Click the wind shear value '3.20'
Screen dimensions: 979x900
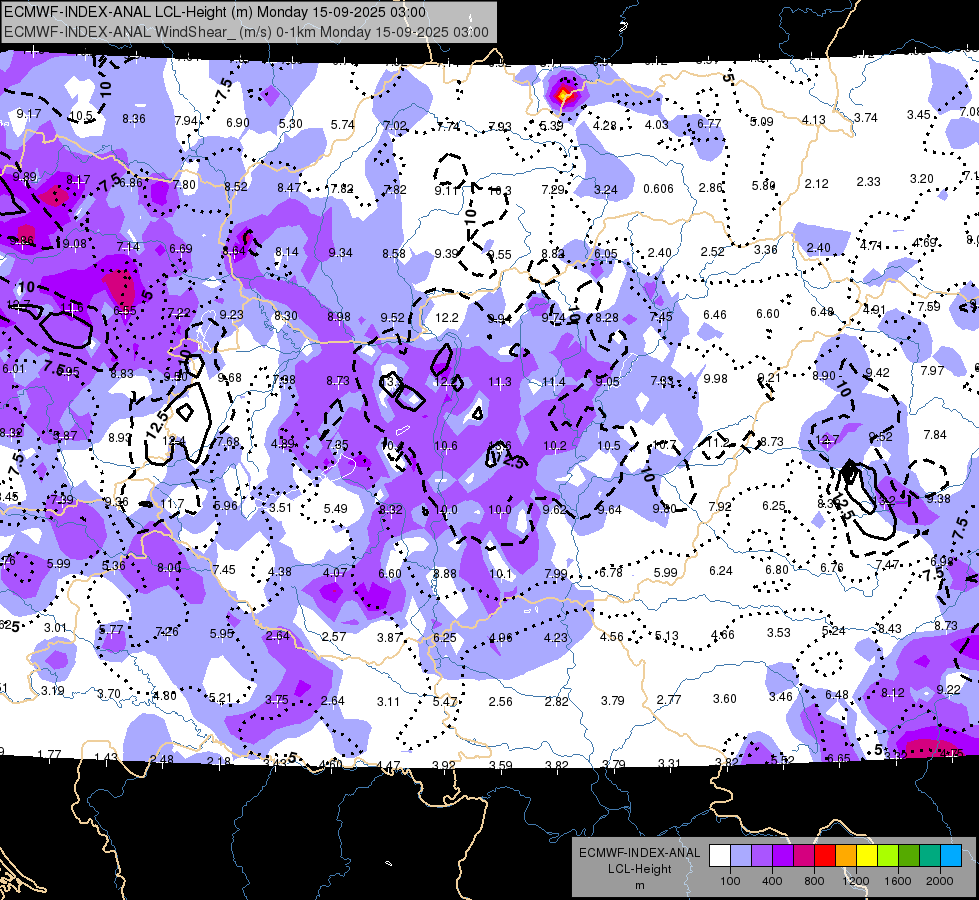coord(921,179)
